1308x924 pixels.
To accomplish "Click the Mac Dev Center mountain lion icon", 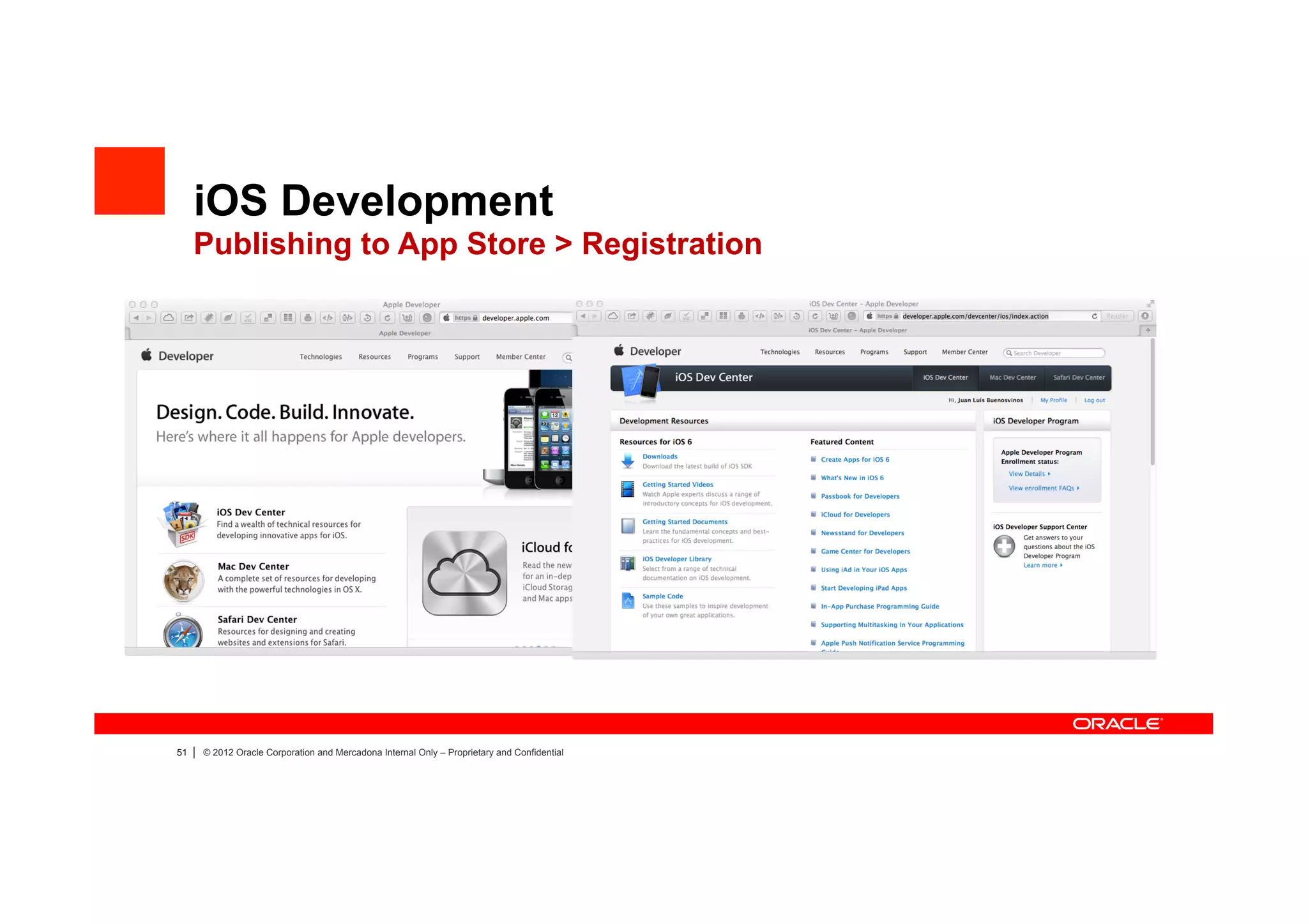I will (183, 581).
